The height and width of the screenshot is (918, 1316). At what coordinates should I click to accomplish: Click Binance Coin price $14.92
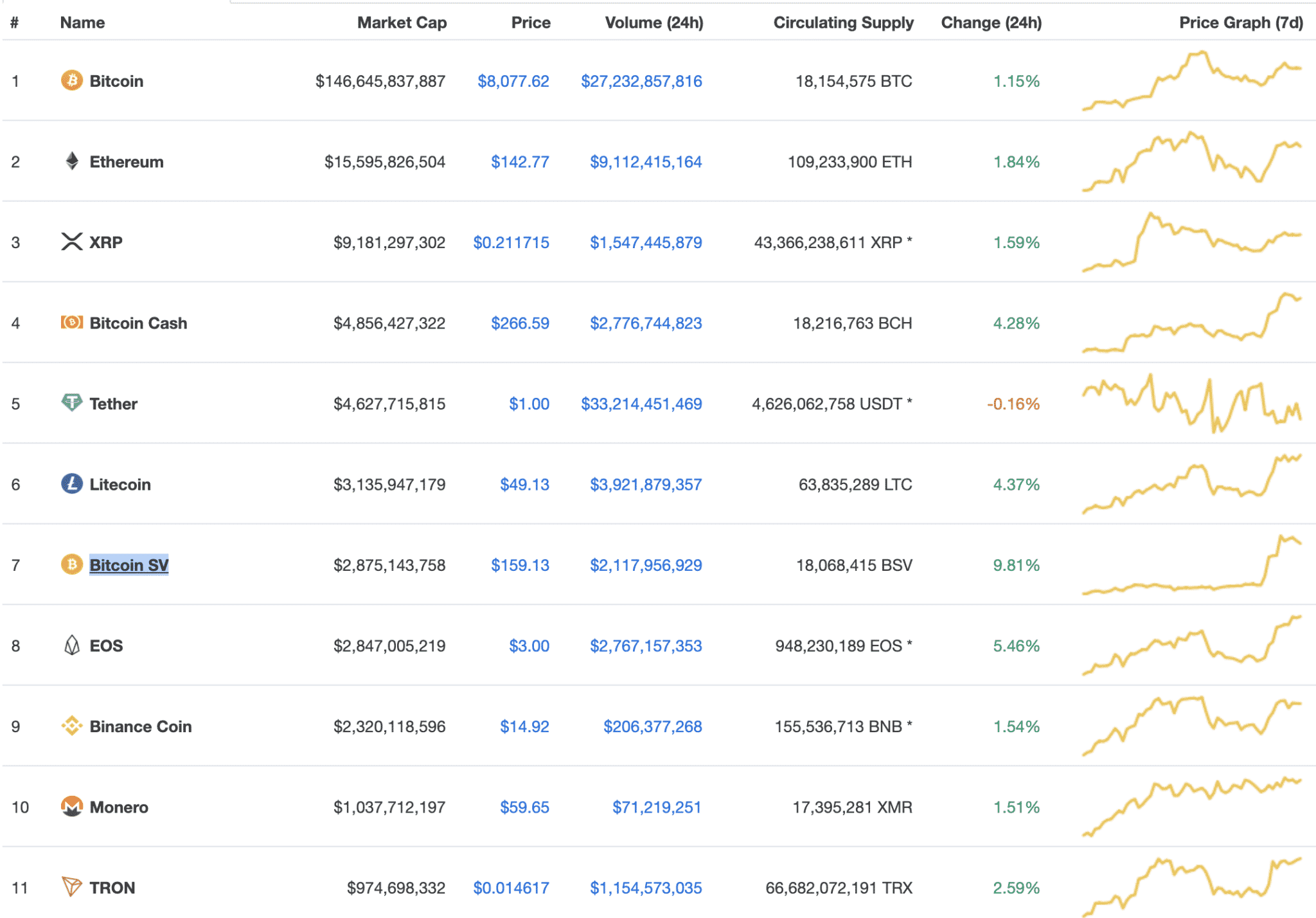tap(524, 726)
